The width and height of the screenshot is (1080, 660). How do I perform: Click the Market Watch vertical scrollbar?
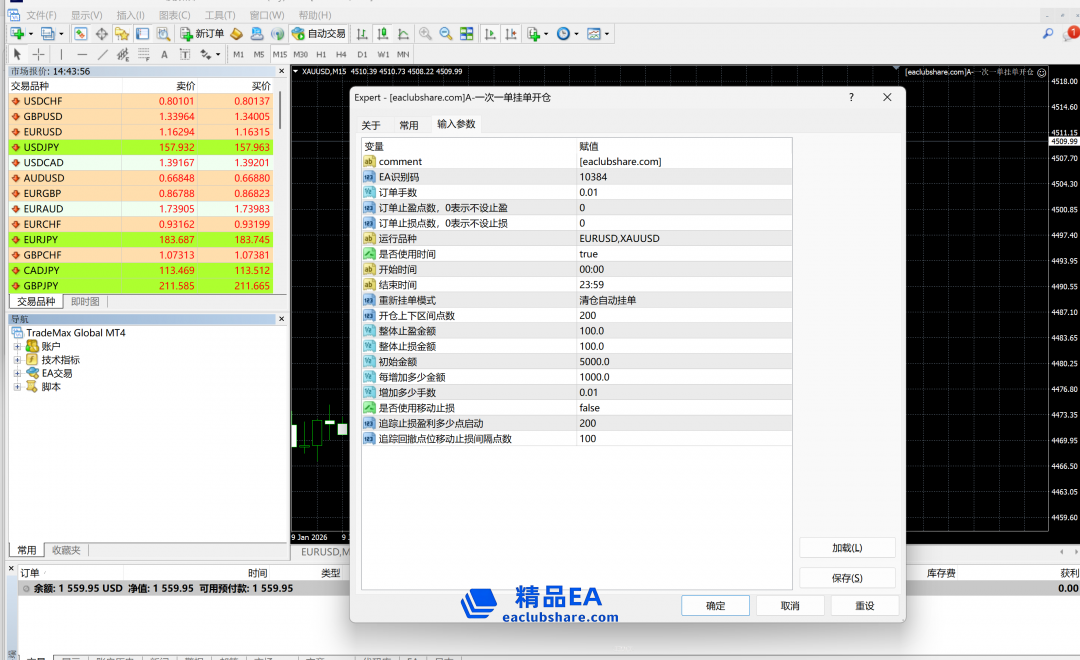point(281,110)
